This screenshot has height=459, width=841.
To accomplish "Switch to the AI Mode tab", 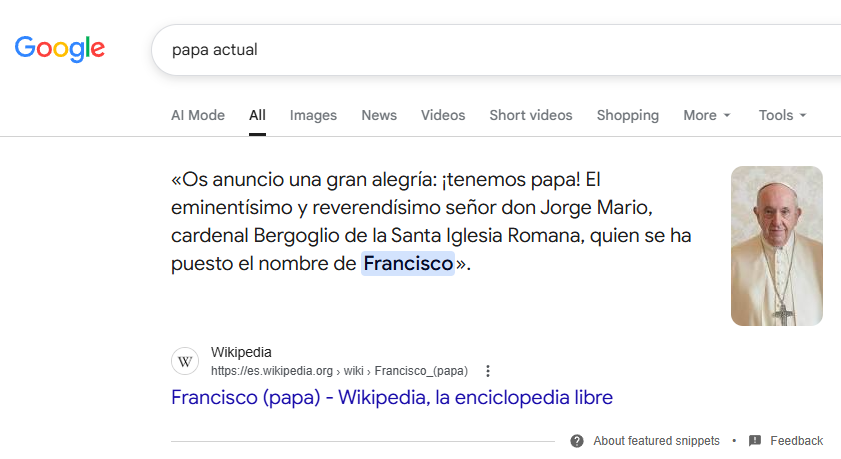I will [198, 115].
